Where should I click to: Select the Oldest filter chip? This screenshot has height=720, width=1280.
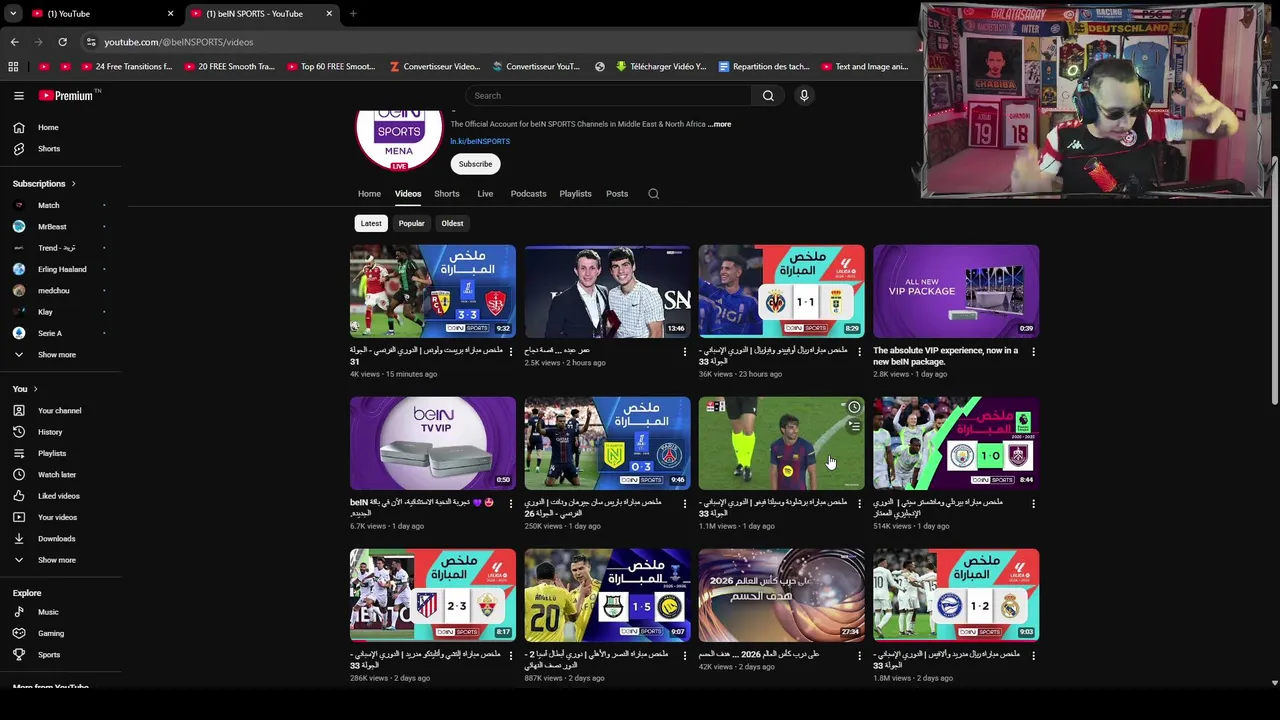[452, 223]
